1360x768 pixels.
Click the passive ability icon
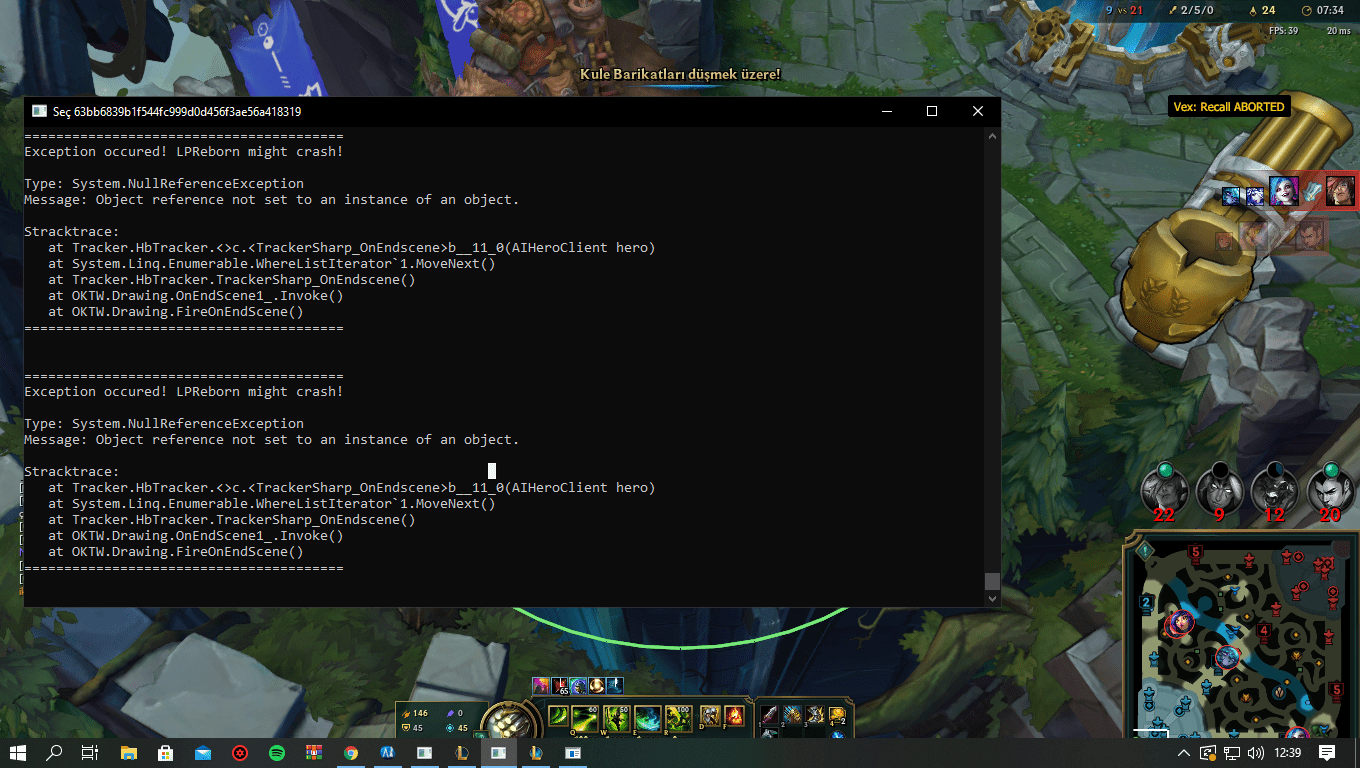tap(558, 716)
